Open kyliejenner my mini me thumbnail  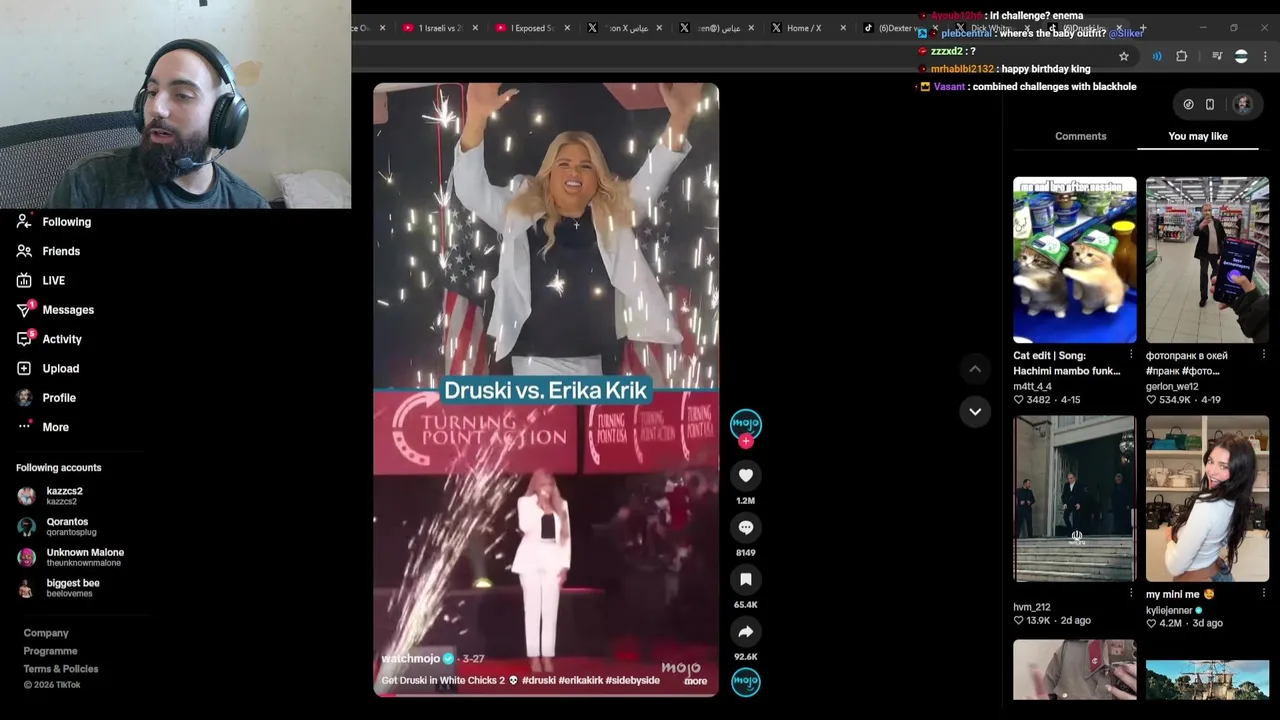(1207, 499)
